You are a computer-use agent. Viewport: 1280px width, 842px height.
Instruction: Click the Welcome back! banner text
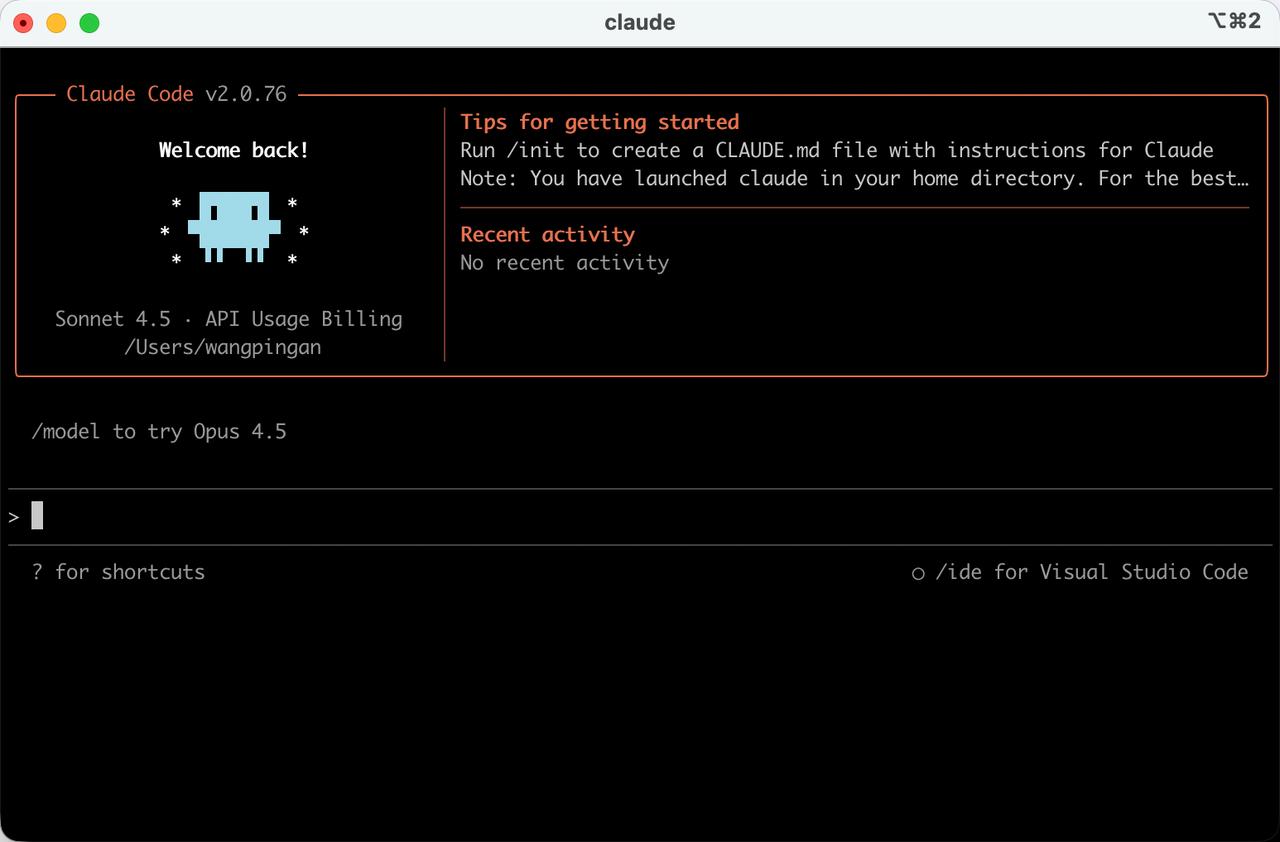(233, 150)
